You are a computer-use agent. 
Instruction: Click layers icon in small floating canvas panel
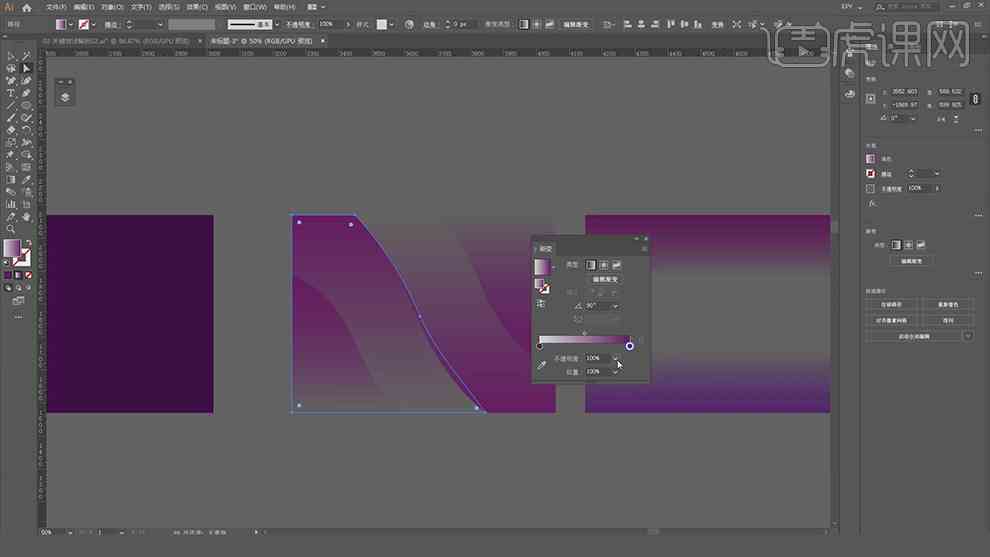(65, 97)
